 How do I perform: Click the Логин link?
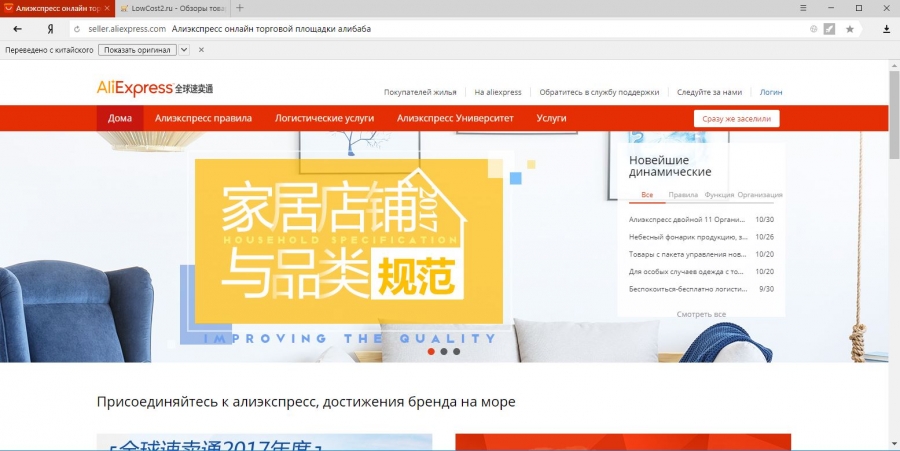(771, 92)
